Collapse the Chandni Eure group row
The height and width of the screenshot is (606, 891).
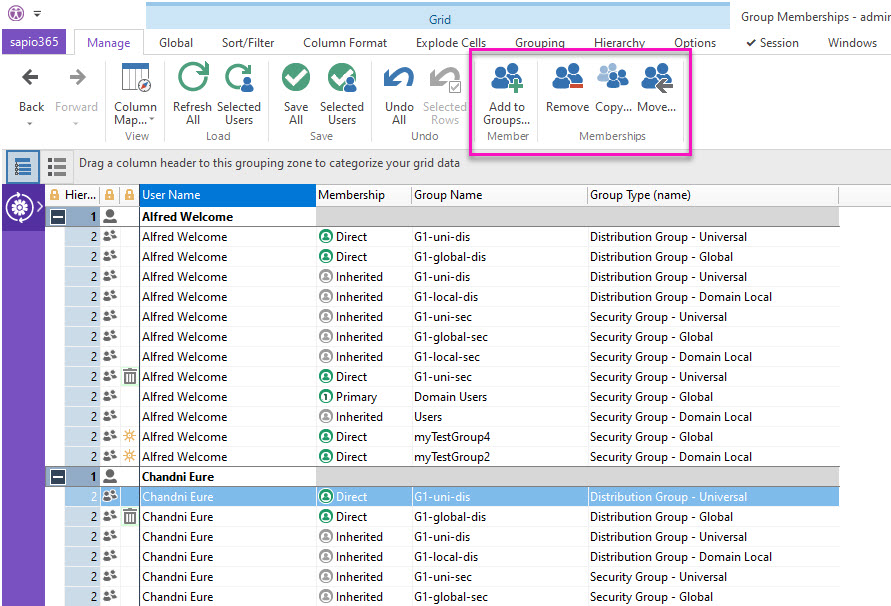(x=58, y=476)
